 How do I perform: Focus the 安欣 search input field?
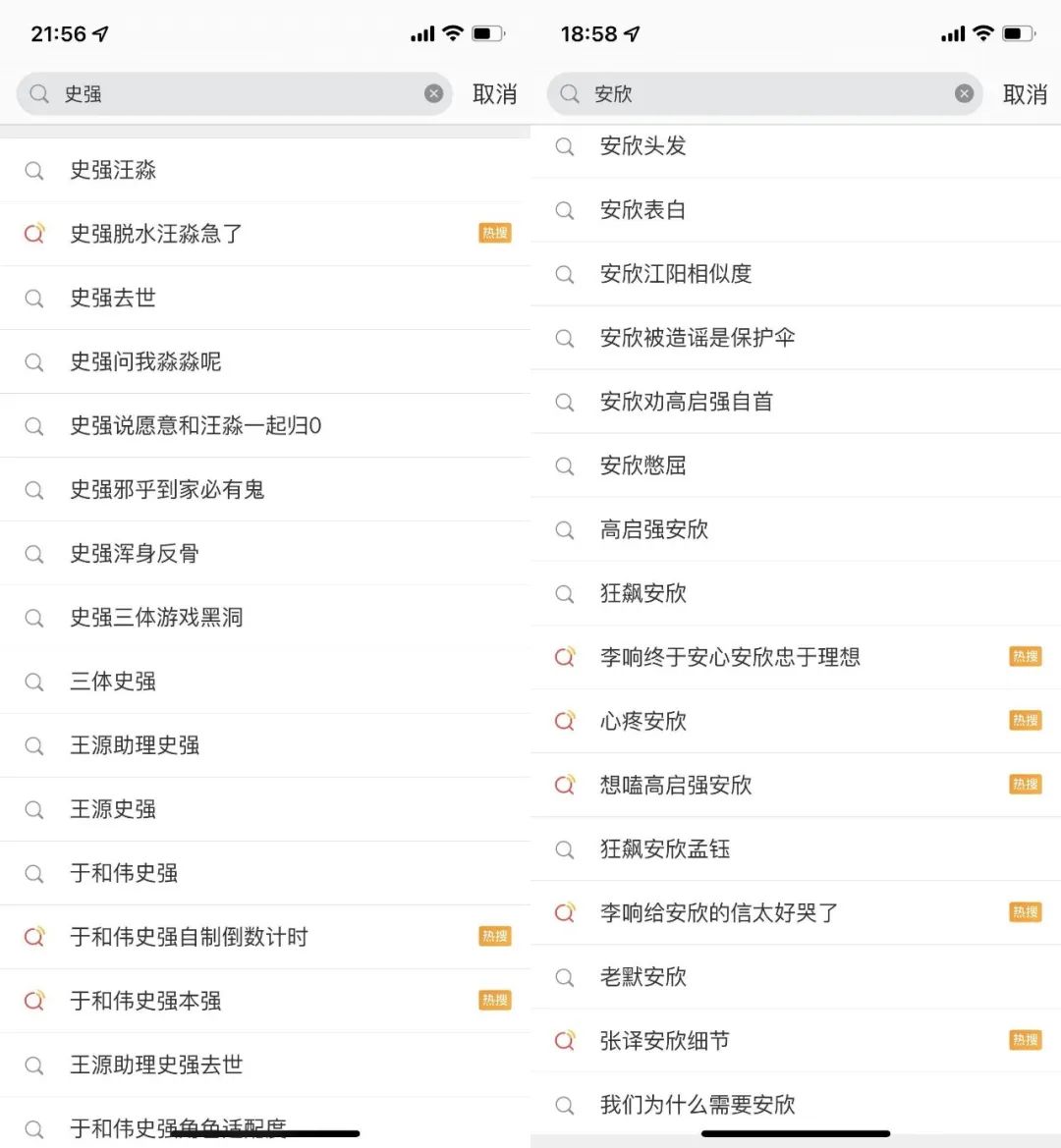766,94
